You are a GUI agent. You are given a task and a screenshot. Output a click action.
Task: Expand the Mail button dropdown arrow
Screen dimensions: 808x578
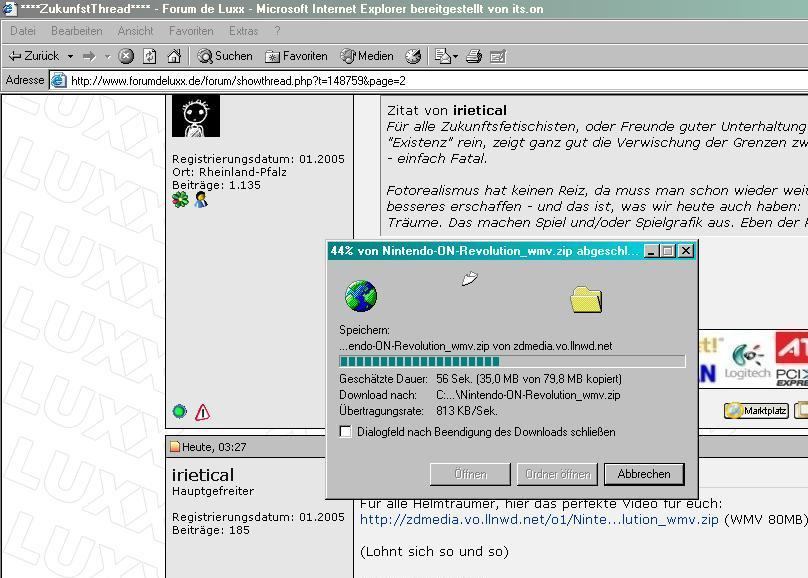[x=455, y=56]
